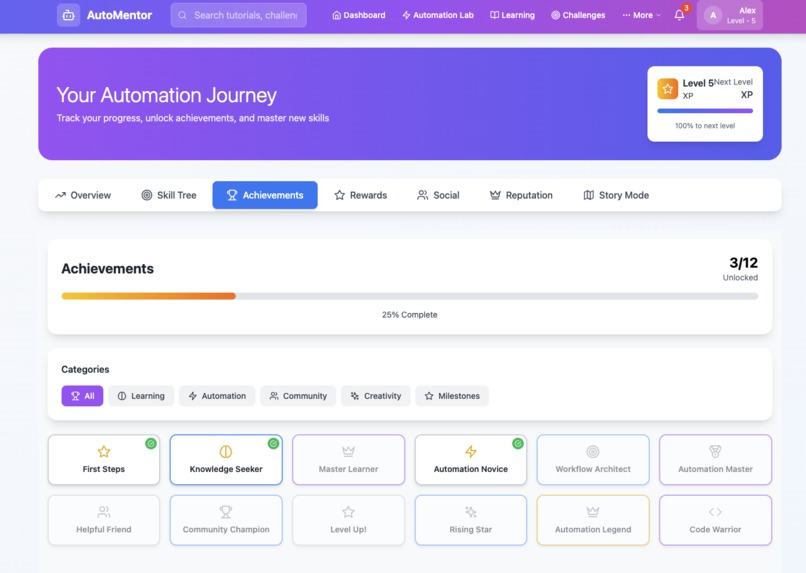Screen dimensions: 806x573
Task: Click the search magnifier icon
Action: point(182,15)
